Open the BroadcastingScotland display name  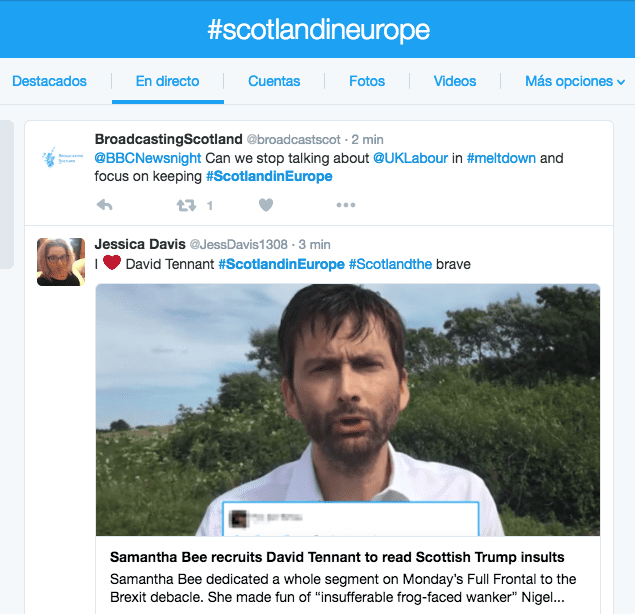[x=168, y=139]
